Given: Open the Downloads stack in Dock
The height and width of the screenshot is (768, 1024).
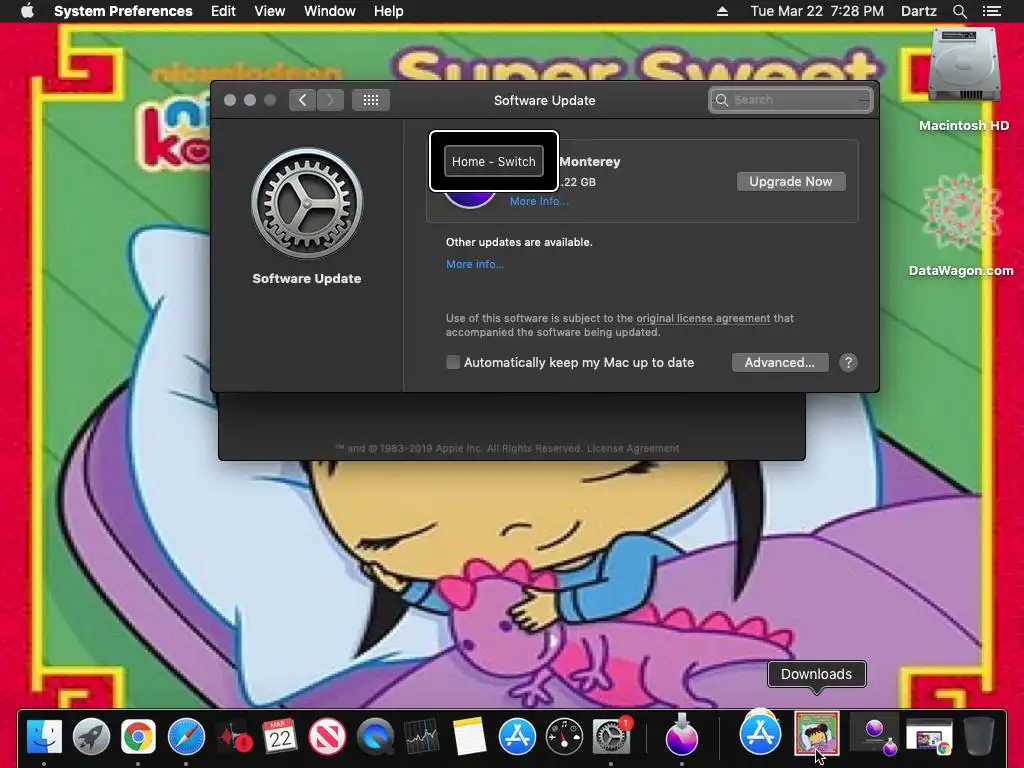Looking at the screenshot, I should [816, 734].
